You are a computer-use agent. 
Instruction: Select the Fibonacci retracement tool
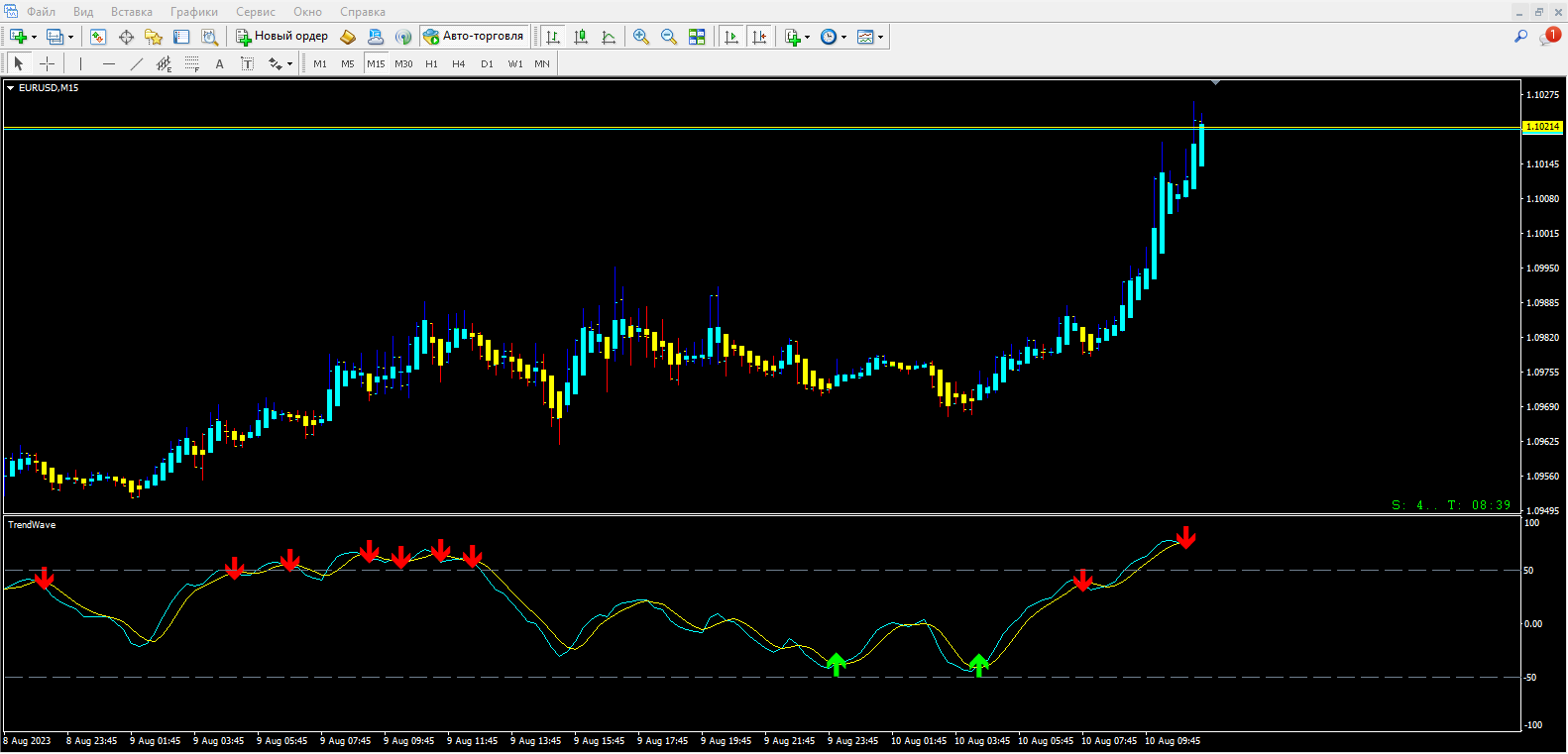[192, 63]
